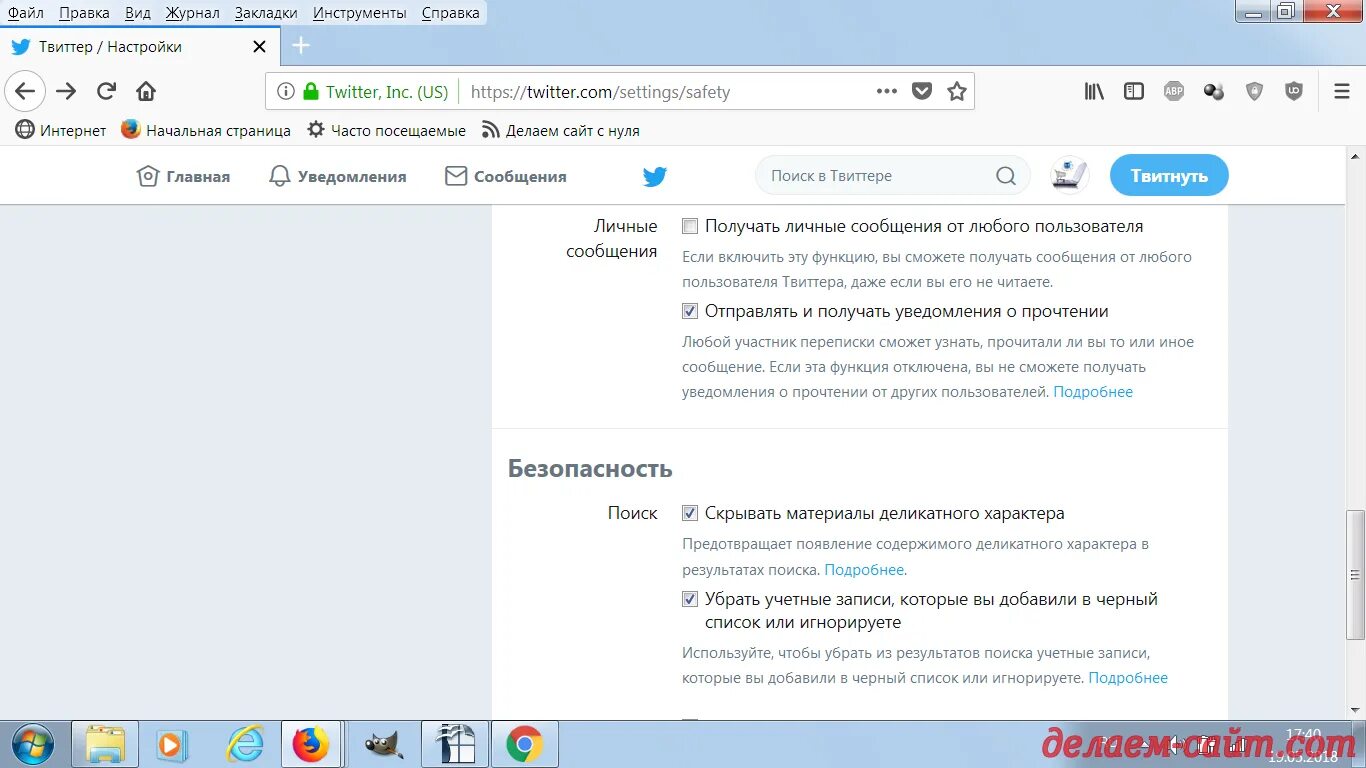
Task: Launch Internet Explorer from the taskbar
Action: [244, 744]
